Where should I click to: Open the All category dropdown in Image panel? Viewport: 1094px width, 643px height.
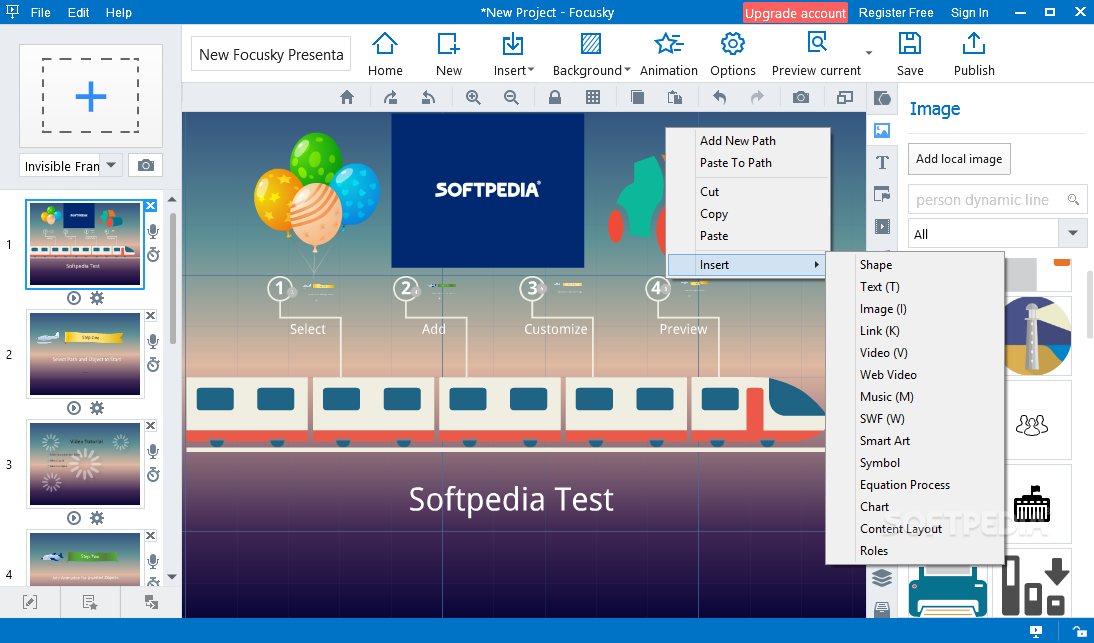pos(1072,234)
